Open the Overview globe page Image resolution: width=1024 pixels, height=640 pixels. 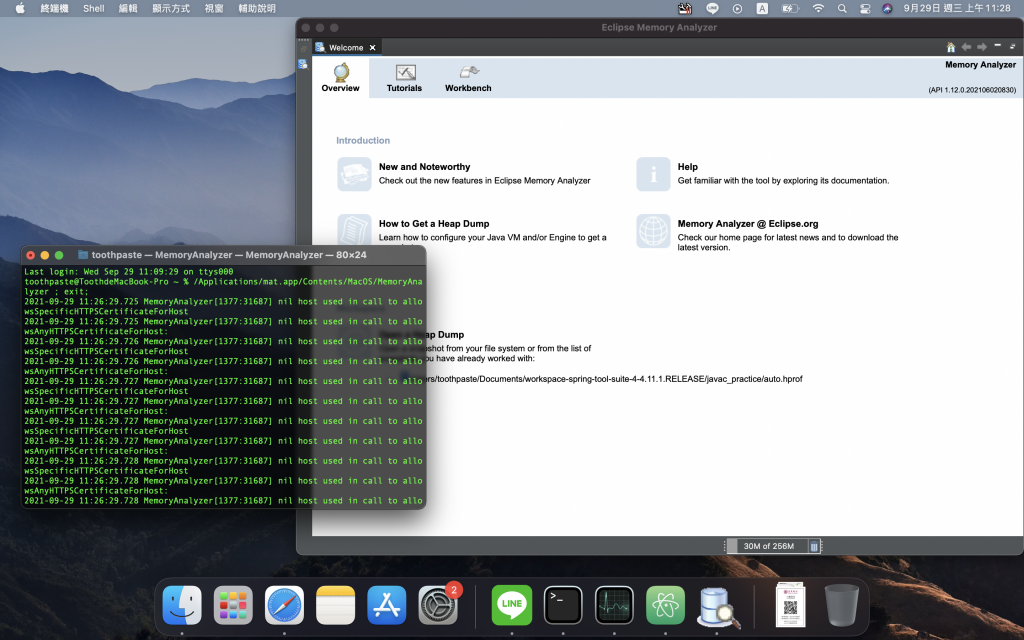(340, 78)
